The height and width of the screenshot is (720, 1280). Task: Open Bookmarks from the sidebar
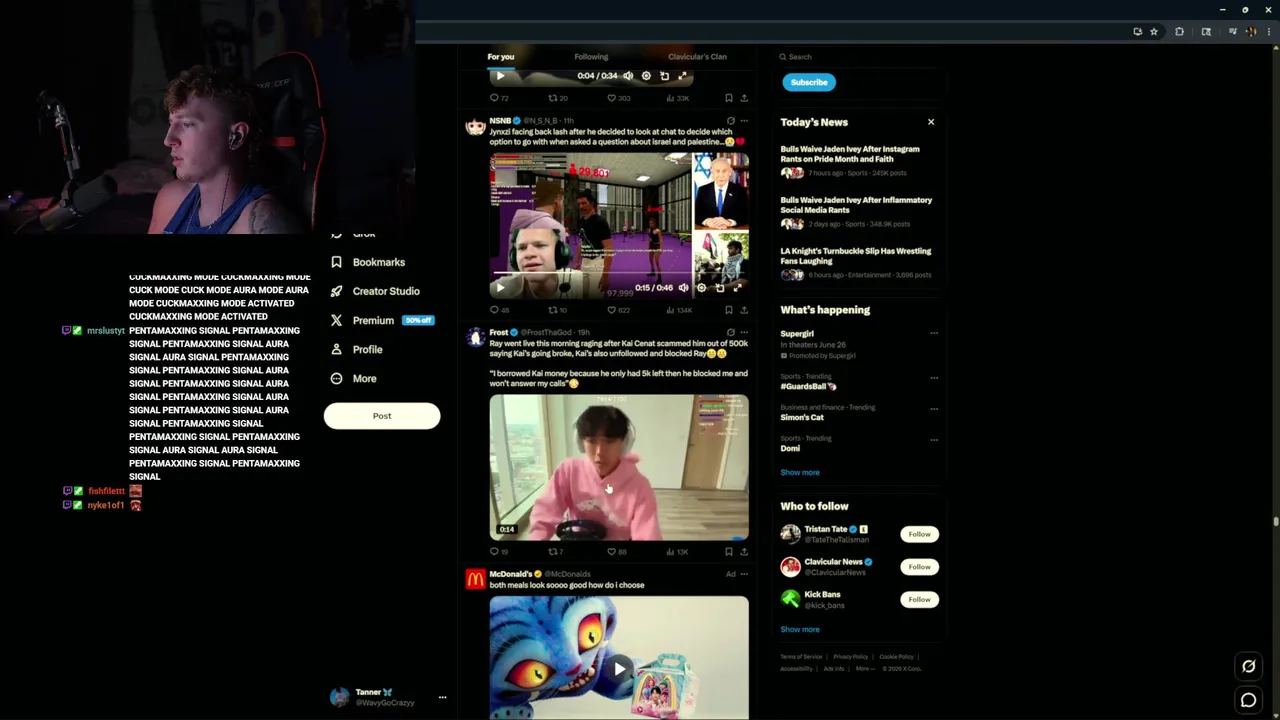(x=368, y=262)
